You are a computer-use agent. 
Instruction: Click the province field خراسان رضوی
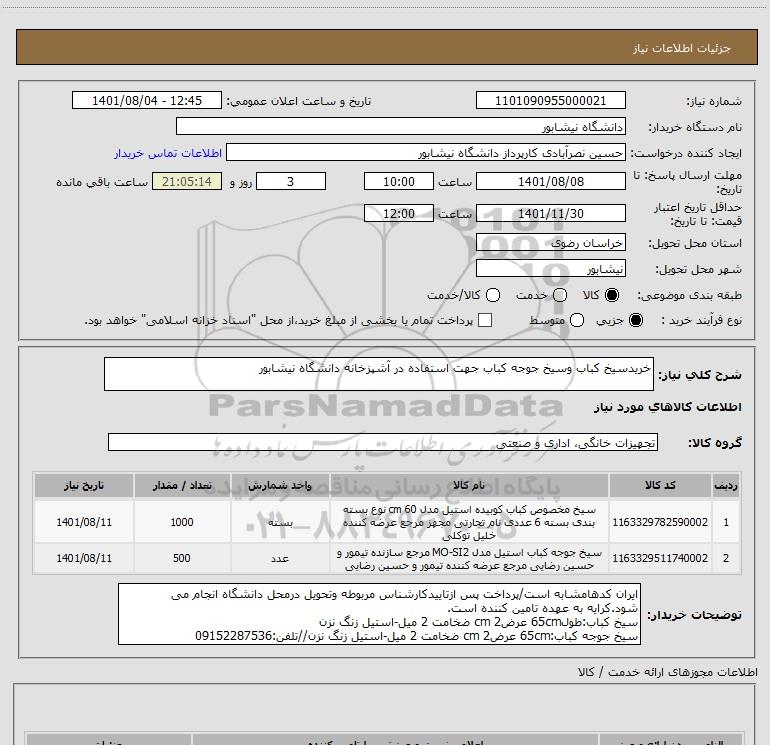coord(550,243)
